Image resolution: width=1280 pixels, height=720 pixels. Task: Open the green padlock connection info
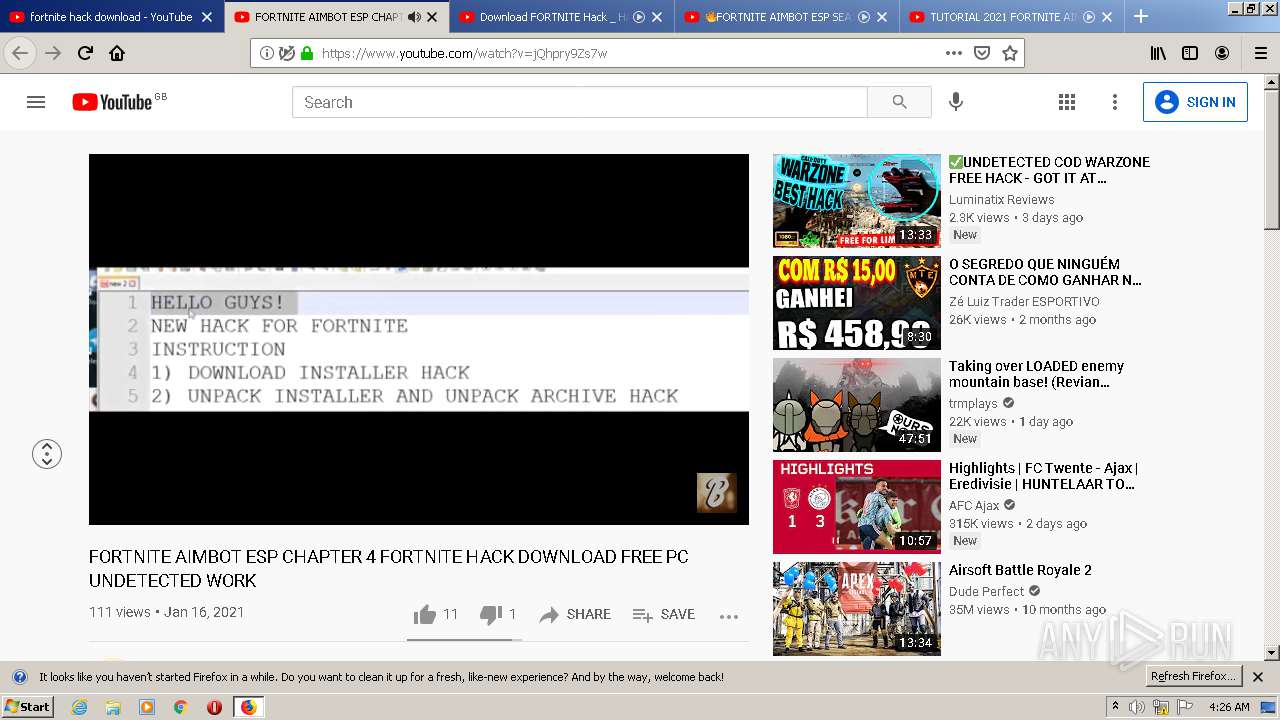coord(306,53)
